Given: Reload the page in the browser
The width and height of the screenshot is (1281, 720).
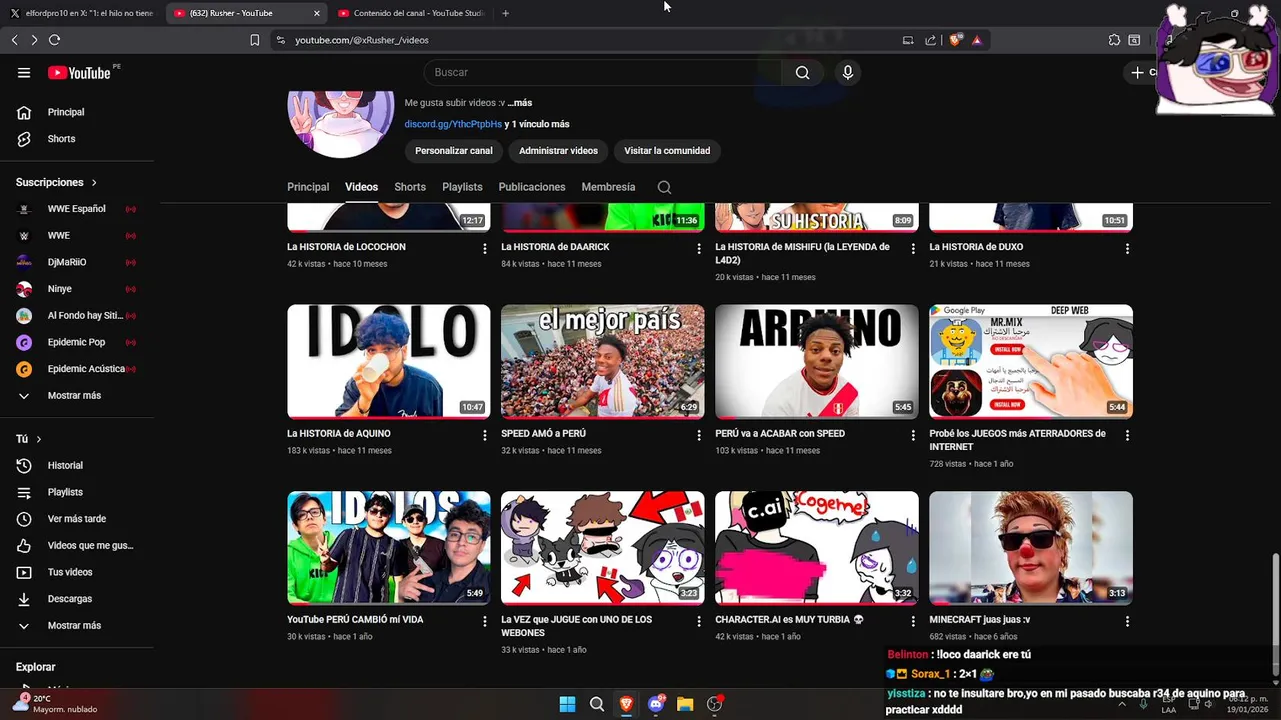Looking at the screenshot, I should point(54,40).
